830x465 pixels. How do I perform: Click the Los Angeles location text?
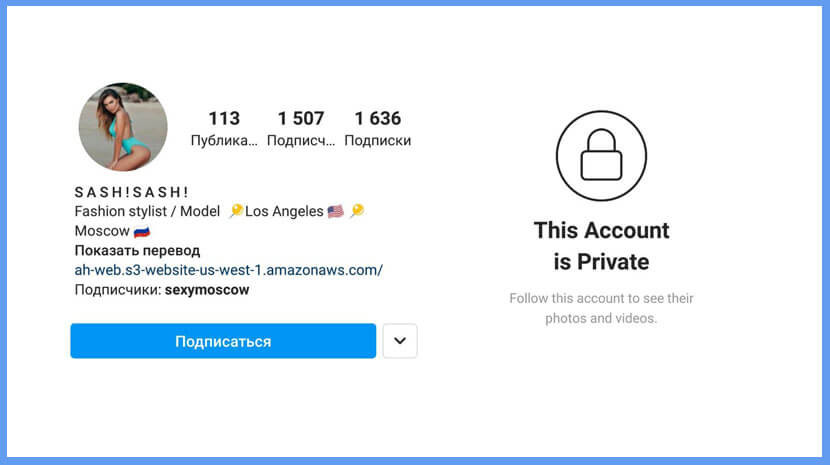[284, 211]
